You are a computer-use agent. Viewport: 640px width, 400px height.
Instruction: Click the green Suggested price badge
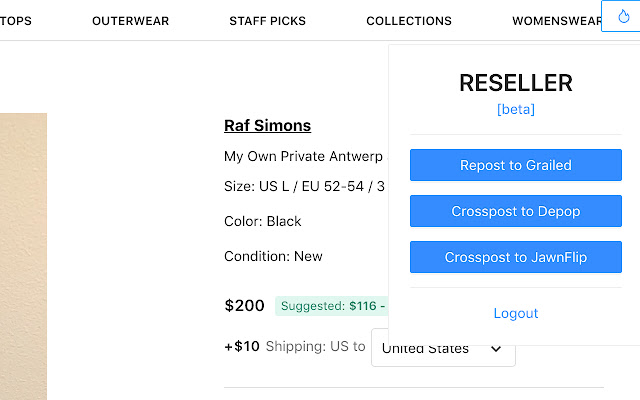pos(331,306)
